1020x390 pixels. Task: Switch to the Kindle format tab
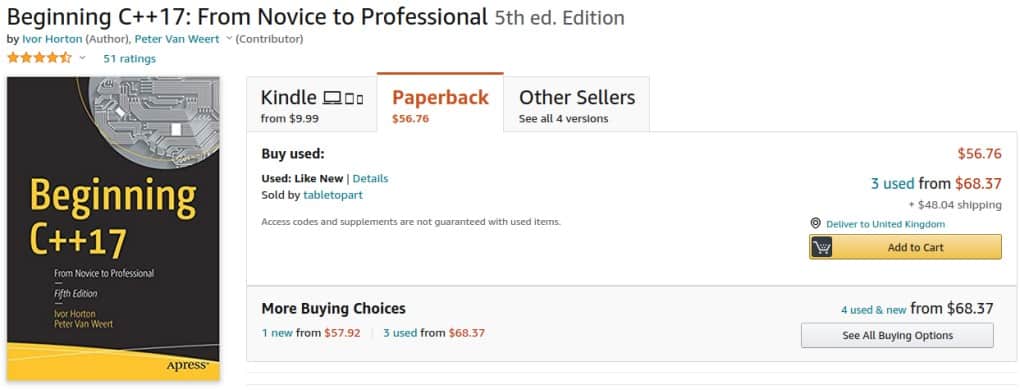312,104
